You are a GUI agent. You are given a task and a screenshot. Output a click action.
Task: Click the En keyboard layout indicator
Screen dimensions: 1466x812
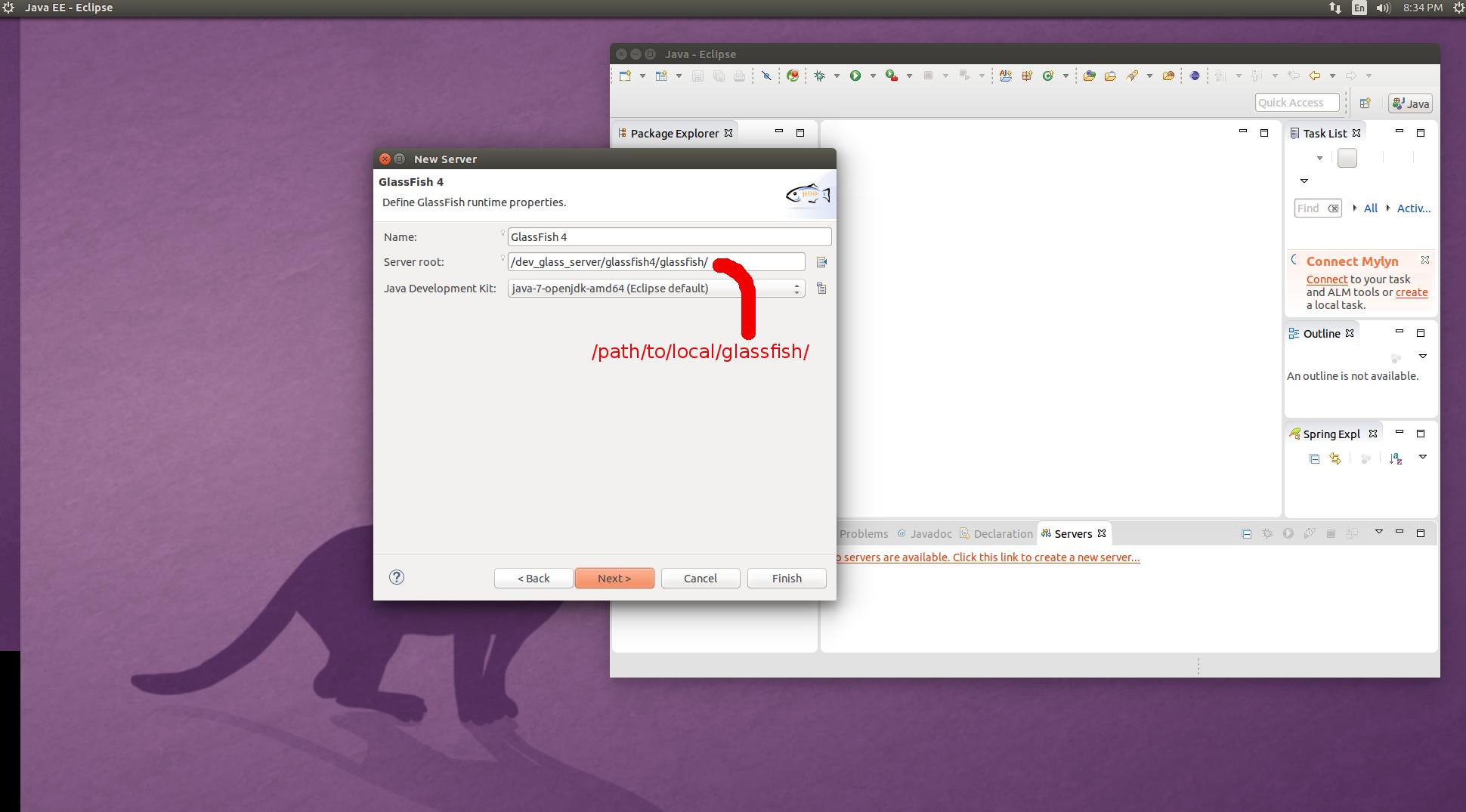pyautogui.click(x=1359, y=8)
